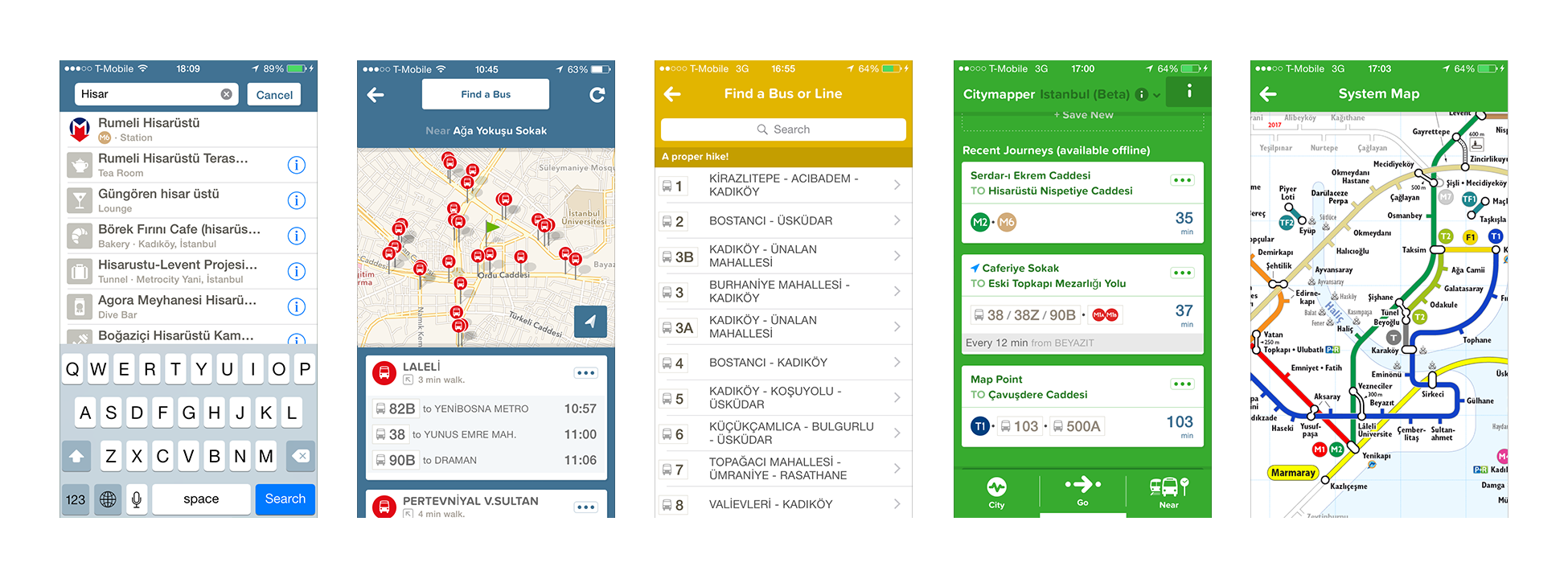This screenshot has height=579, width=1568.
Task: Tap the Find a Bus title button
Action: point(486,94)
